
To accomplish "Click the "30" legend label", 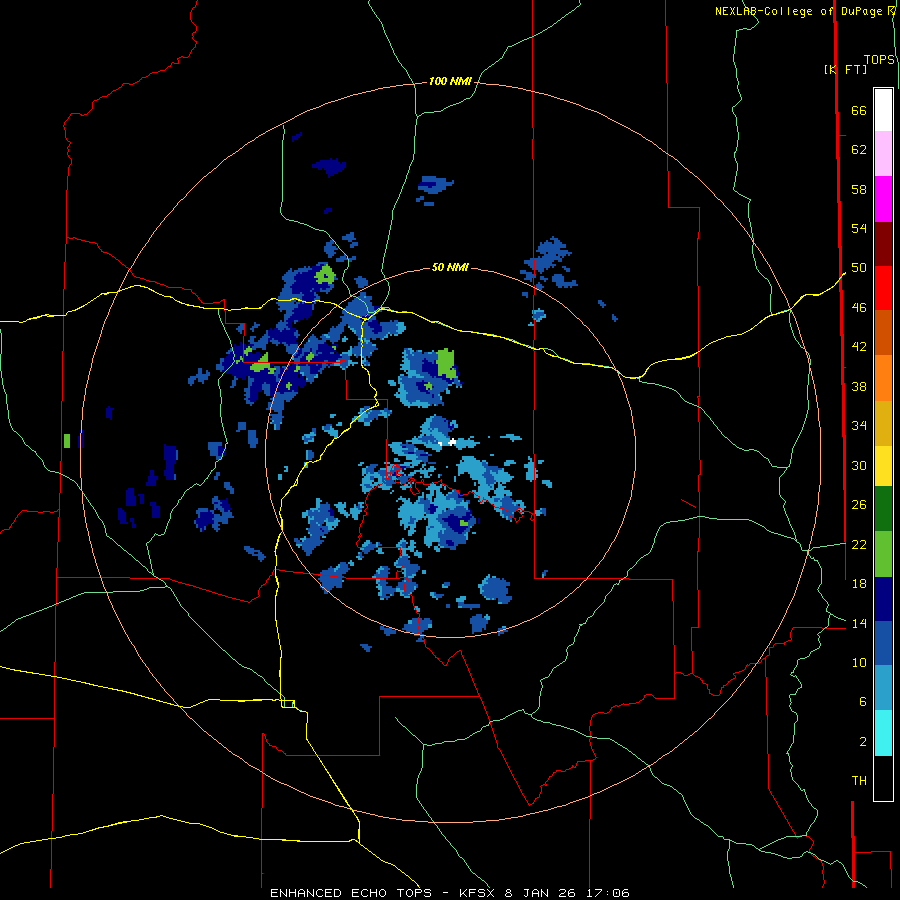I will (859, 465).
